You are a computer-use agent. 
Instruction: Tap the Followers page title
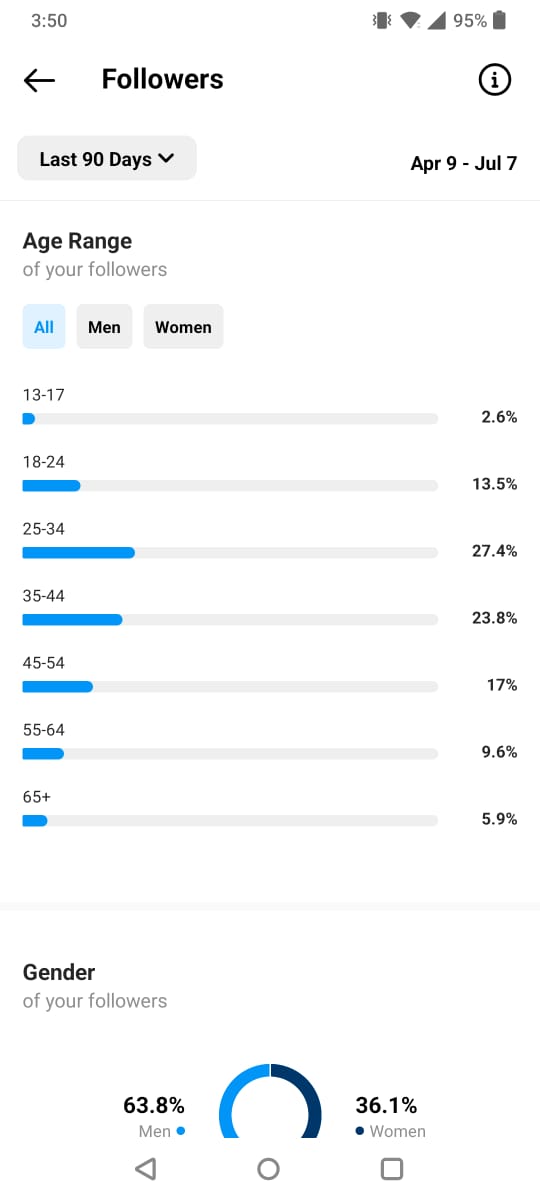163,80
